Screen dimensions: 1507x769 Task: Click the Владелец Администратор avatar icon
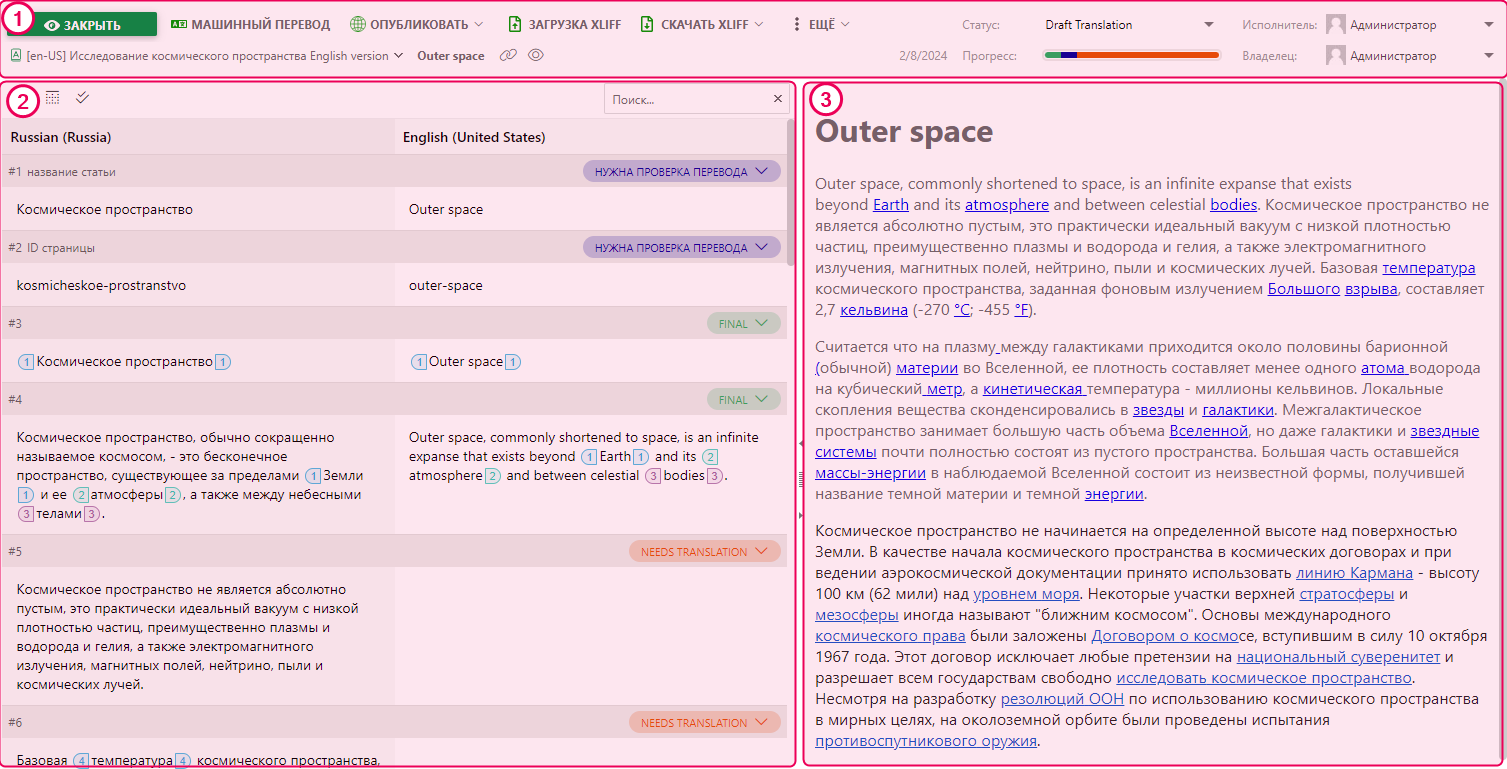point(1335,56)
